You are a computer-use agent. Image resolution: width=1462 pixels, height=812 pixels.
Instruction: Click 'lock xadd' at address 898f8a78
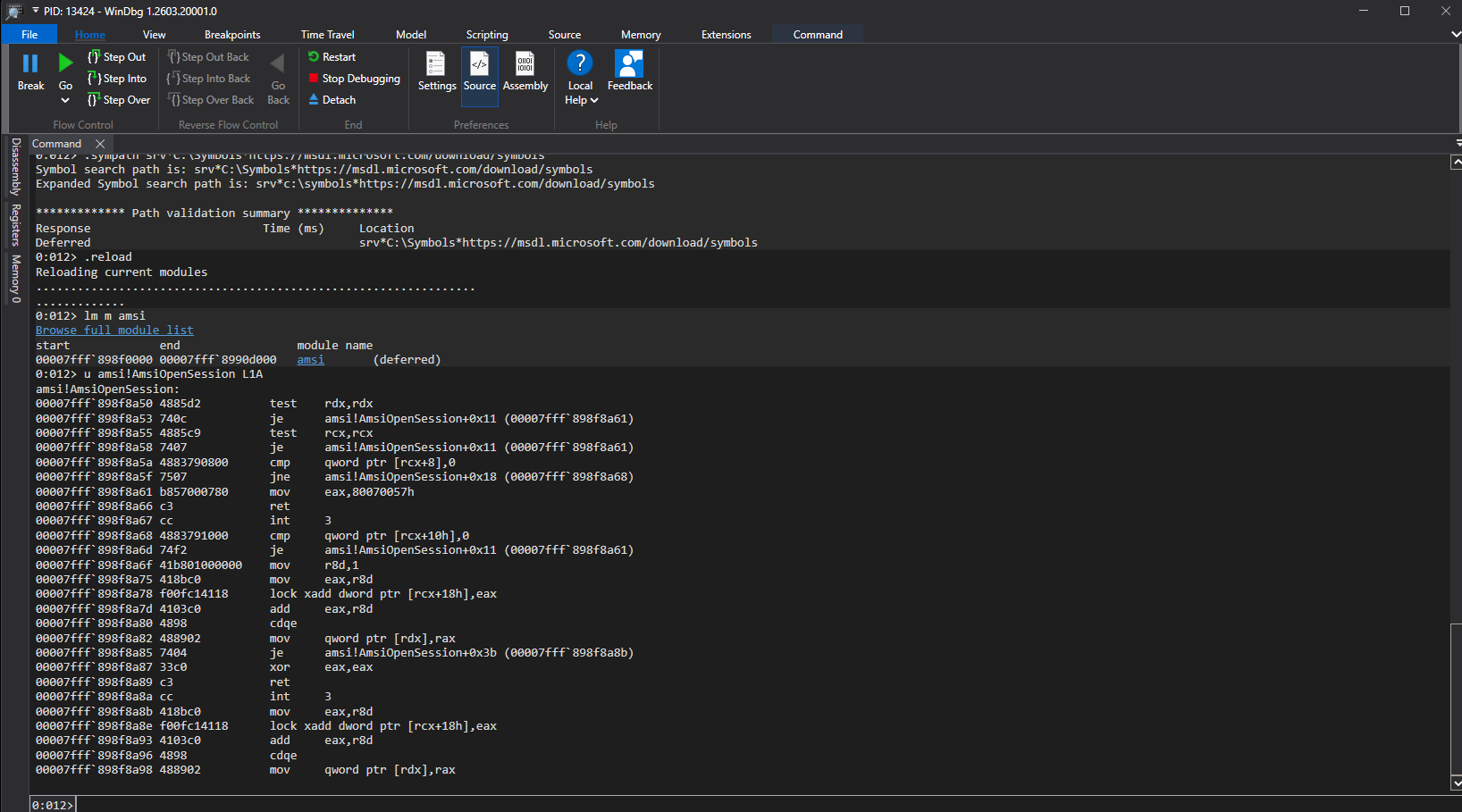coord(266,594)
